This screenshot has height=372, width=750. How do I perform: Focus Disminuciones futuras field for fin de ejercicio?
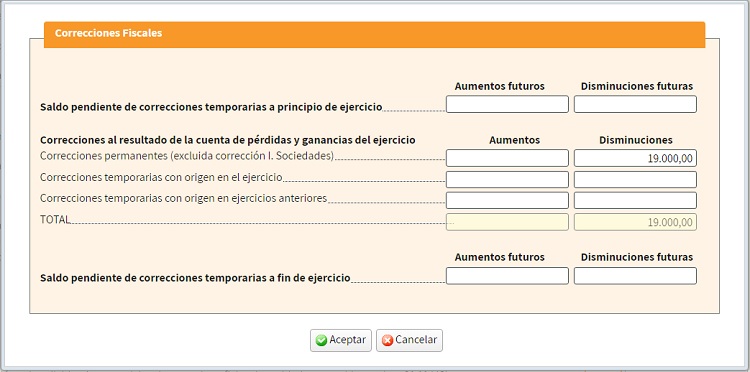(x=635, y=276)
